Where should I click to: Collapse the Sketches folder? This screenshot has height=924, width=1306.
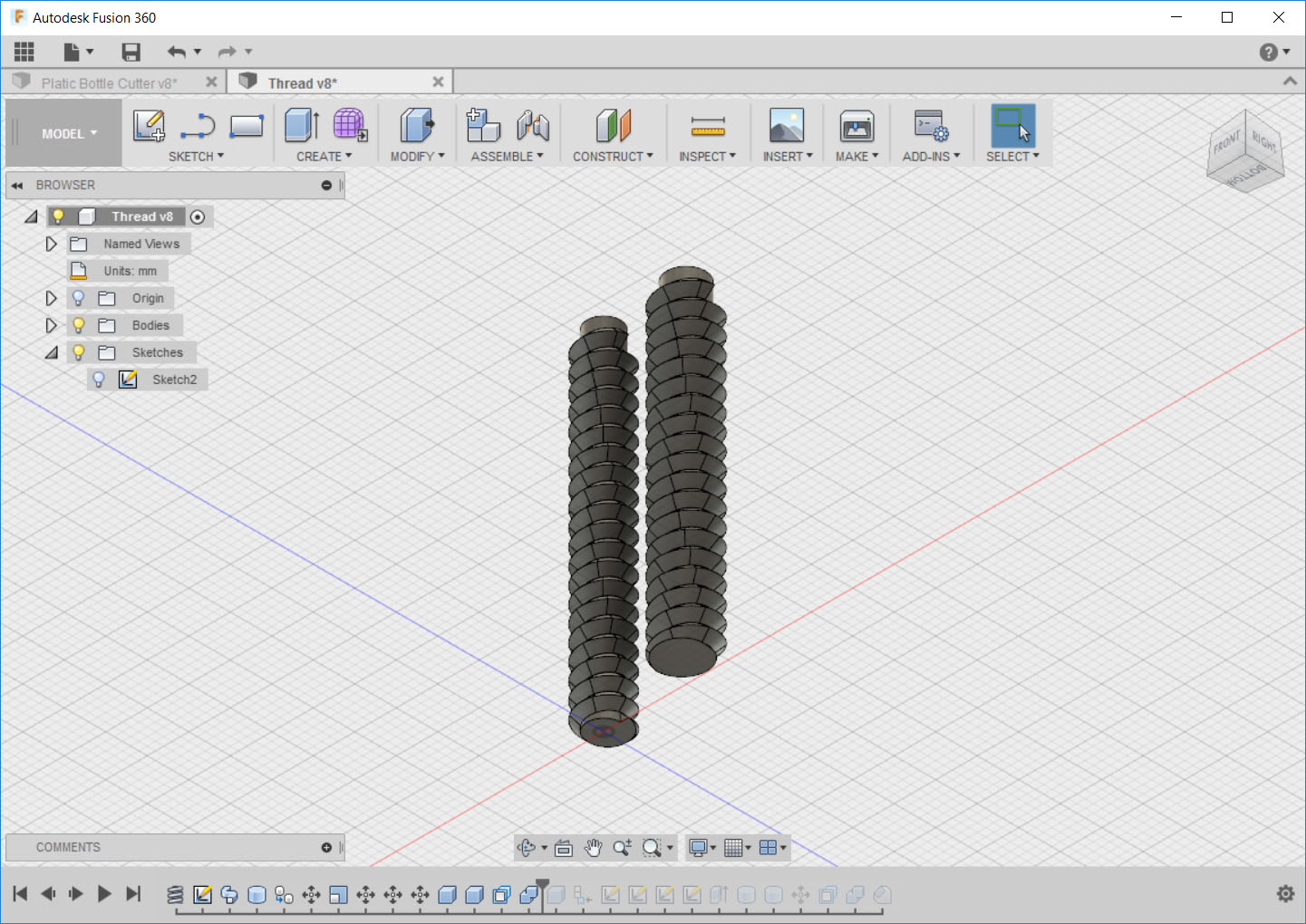(x=52, y=352)
